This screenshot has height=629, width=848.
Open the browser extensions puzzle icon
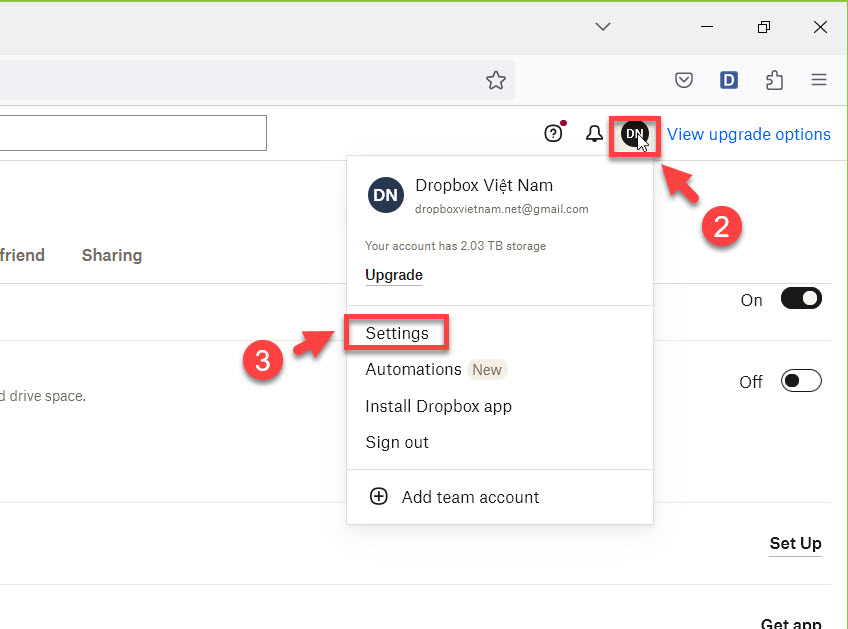point(774,81)
